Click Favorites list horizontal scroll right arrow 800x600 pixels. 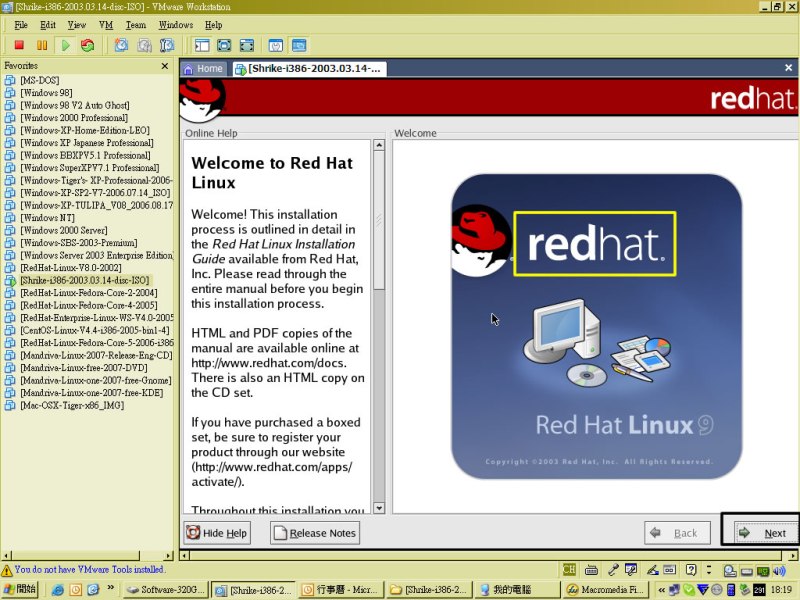coord(169,556)
